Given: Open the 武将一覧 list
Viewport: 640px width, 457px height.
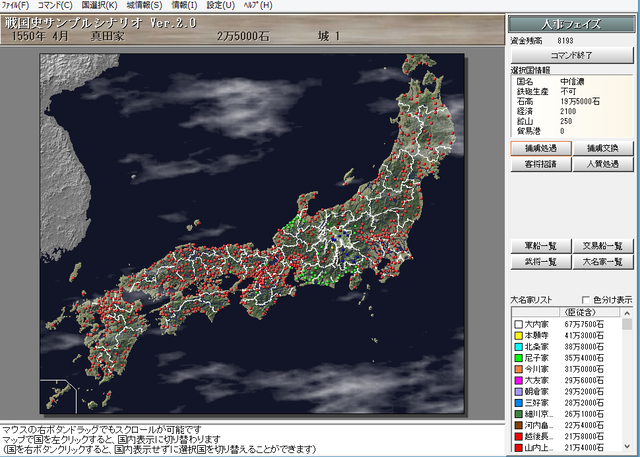Looking at the screenshot, I should 541,262.
